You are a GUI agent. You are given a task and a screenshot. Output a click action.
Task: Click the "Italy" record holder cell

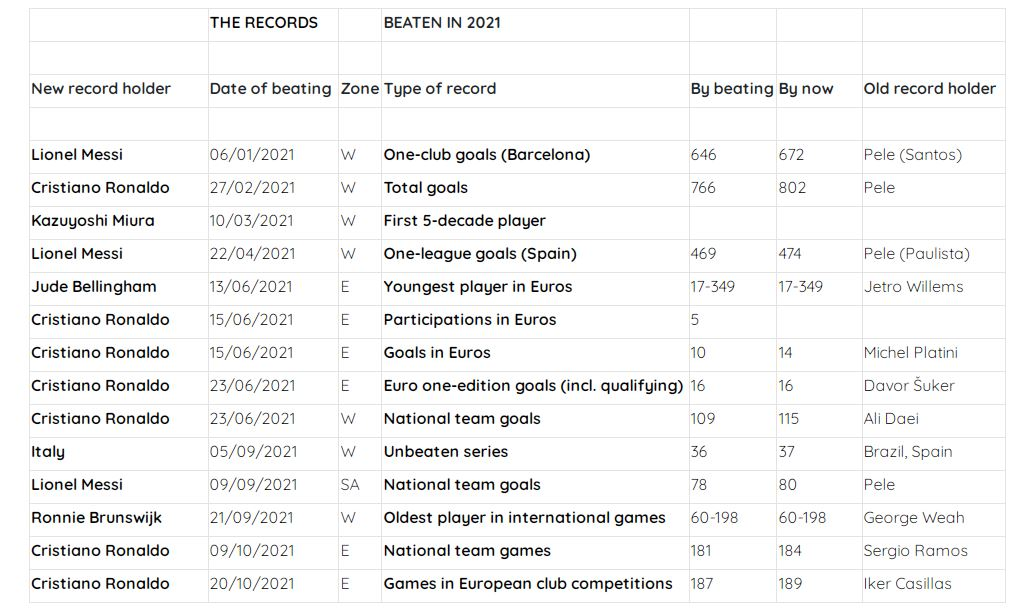(x=48, y=452)
